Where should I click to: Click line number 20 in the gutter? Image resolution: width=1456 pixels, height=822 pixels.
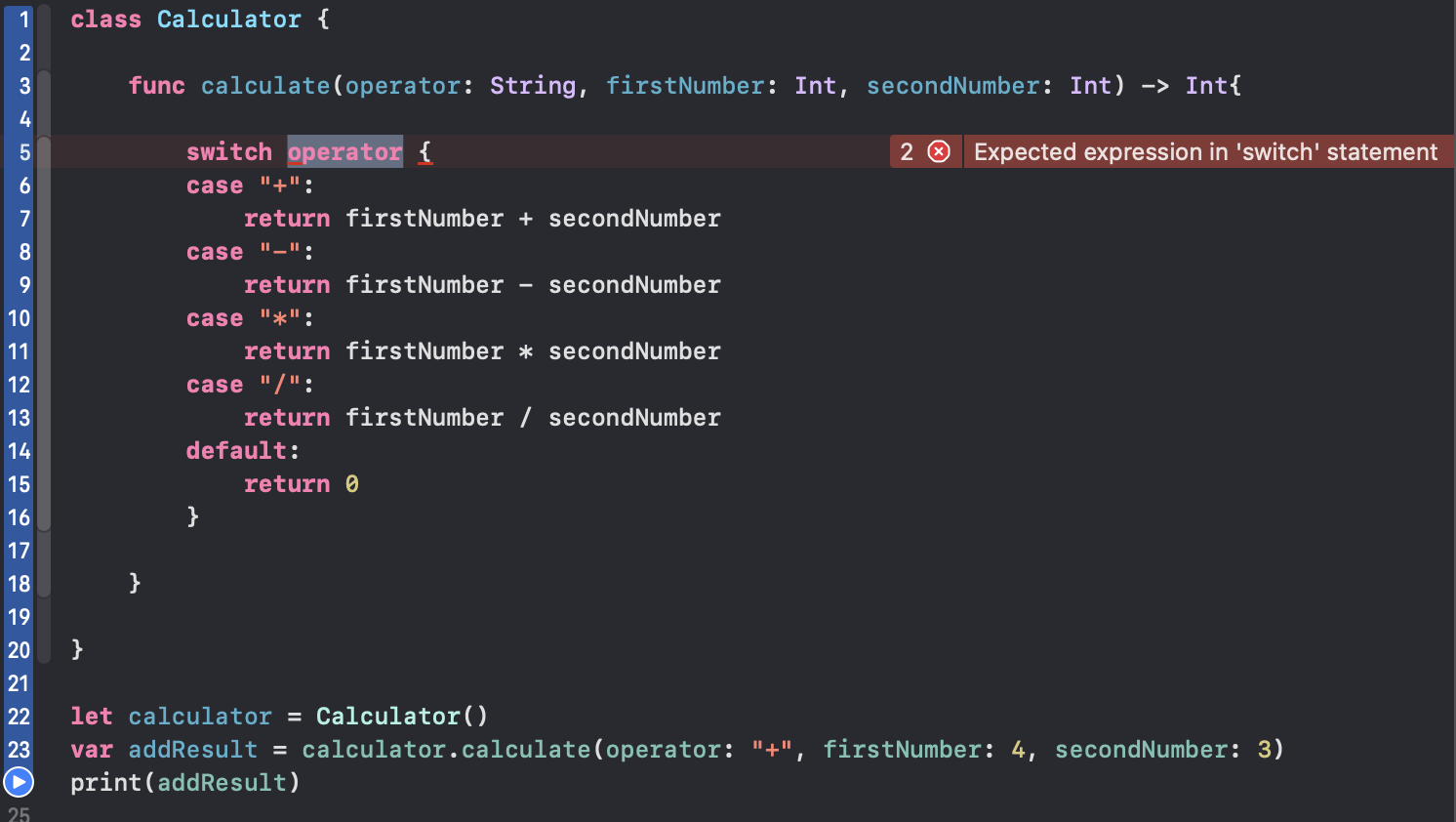click(x=20, y=650)
